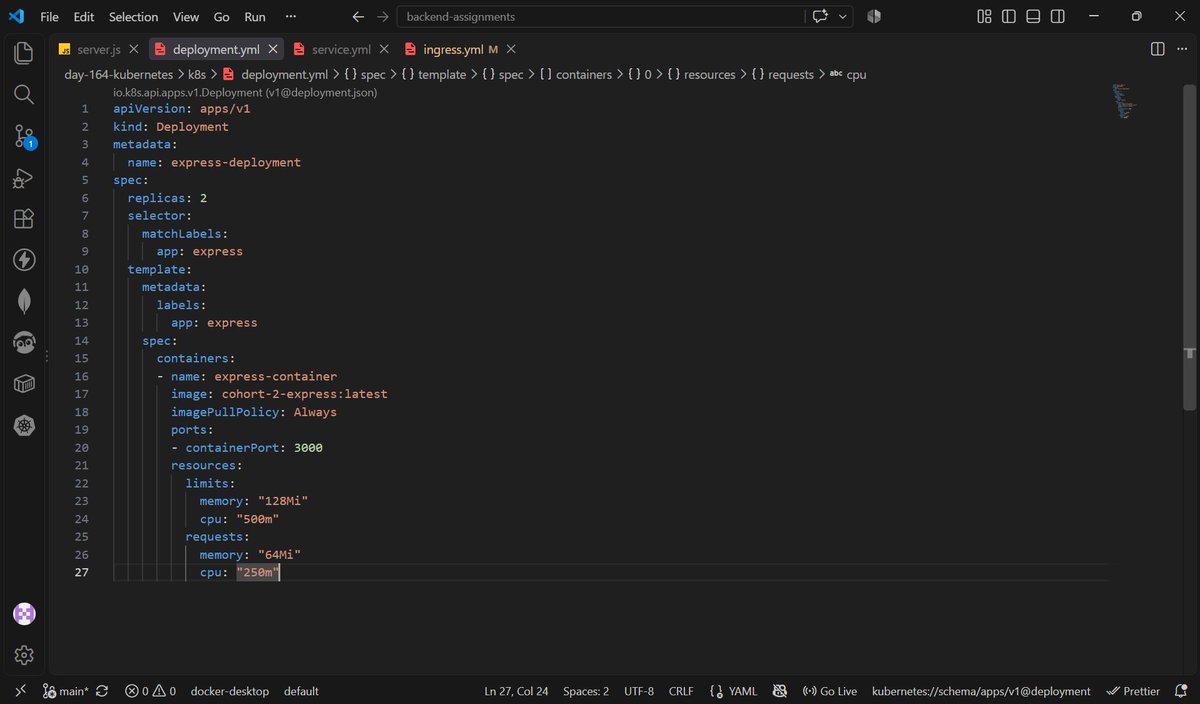Click the cpu breadcrumb symbol
The width and height of the screenshot is (1200, 704).
[x=848, y=74]
